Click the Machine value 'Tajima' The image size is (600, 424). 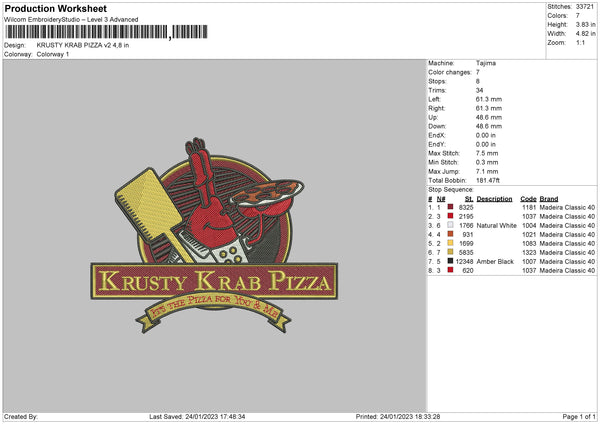click(x=486, y=63)
